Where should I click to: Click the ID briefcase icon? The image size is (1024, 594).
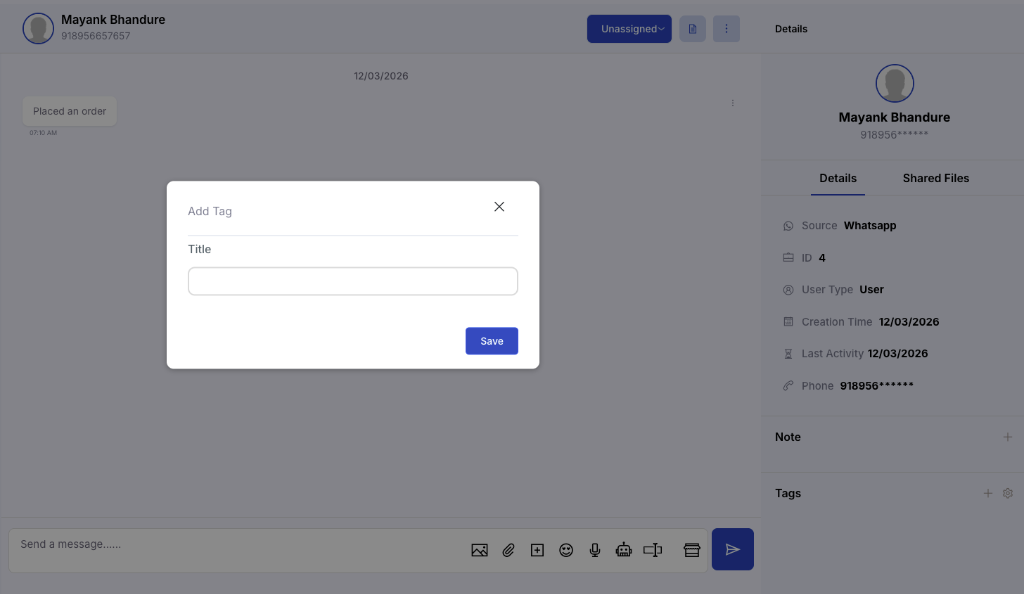click(x=788, y=258)
